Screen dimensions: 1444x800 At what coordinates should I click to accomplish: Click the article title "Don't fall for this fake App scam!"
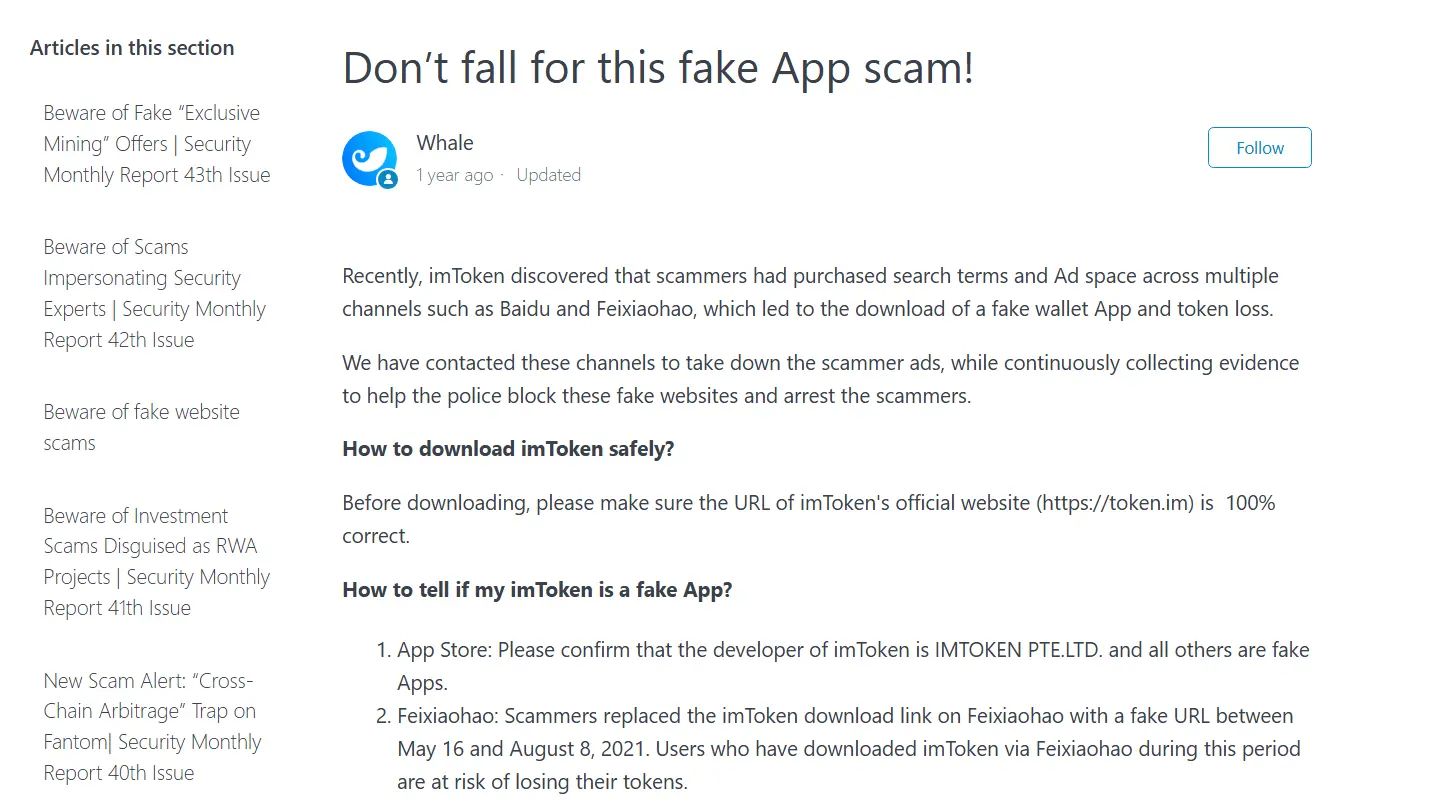tap(659, 67)
